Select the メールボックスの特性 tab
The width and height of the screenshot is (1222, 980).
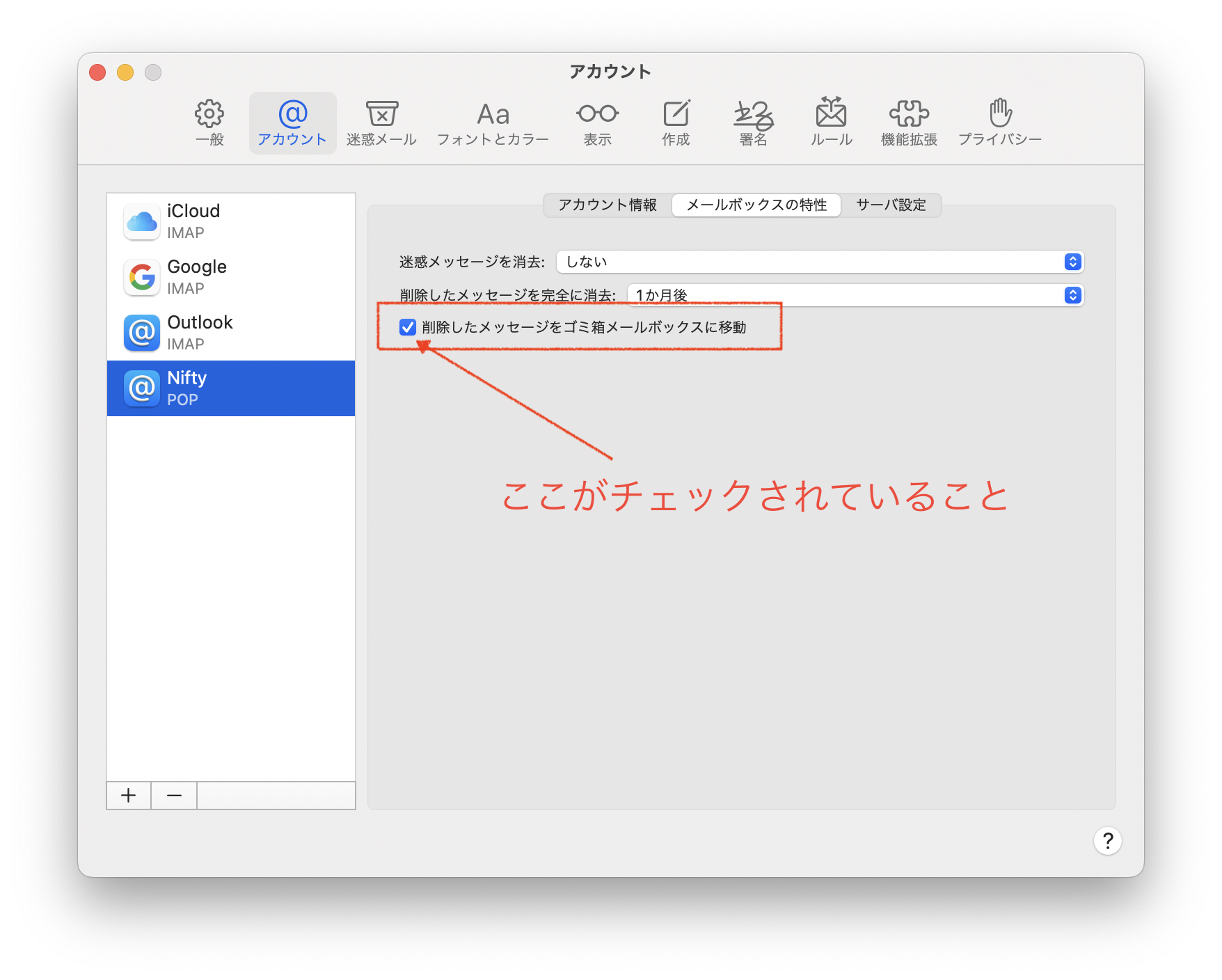pyautogui.click(x=756, y=205)
